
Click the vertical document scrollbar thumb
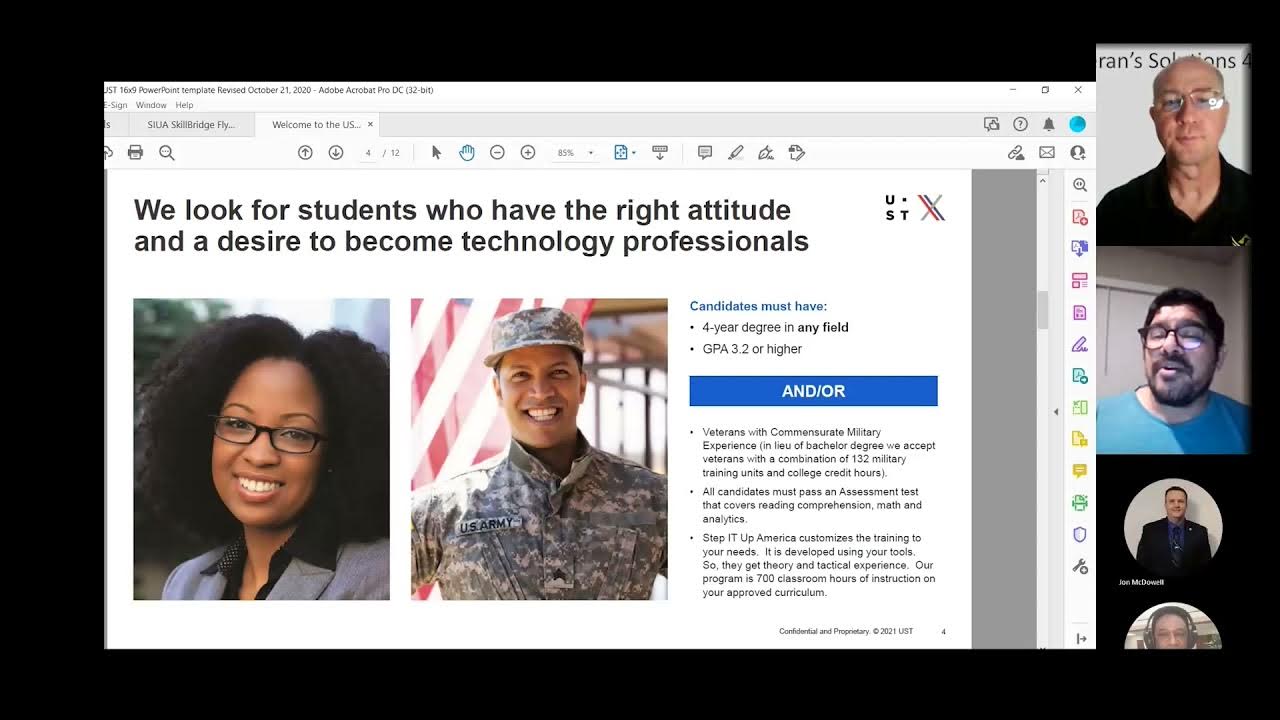coord(1043,311)
